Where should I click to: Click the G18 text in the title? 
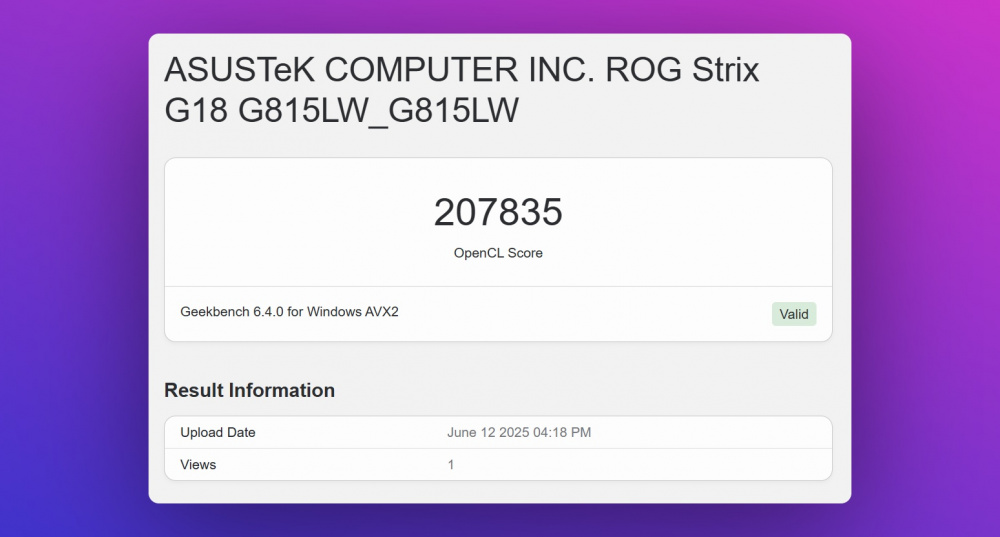coord(196,110)
